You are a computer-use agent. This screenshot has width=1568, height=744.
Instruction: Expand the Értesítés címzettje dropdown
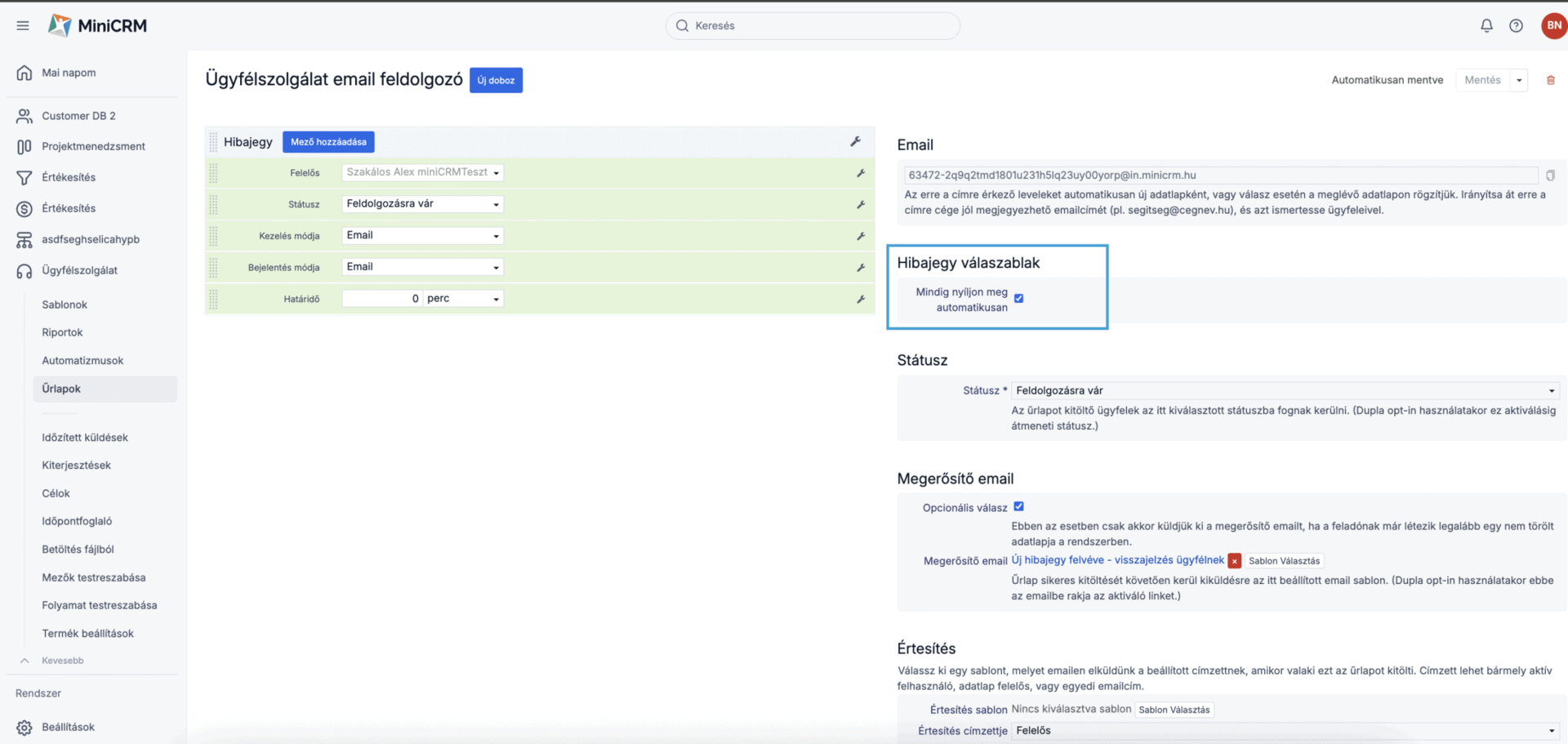(1285, 731)
